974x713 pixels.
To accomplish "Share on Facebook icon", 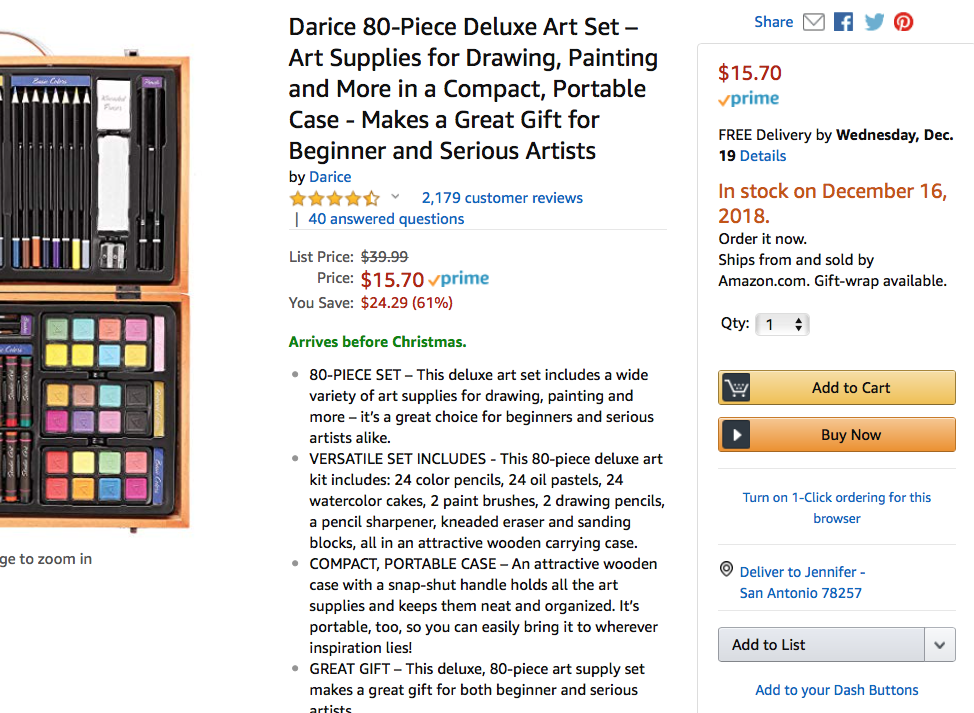I will click(x=844, y=22).
